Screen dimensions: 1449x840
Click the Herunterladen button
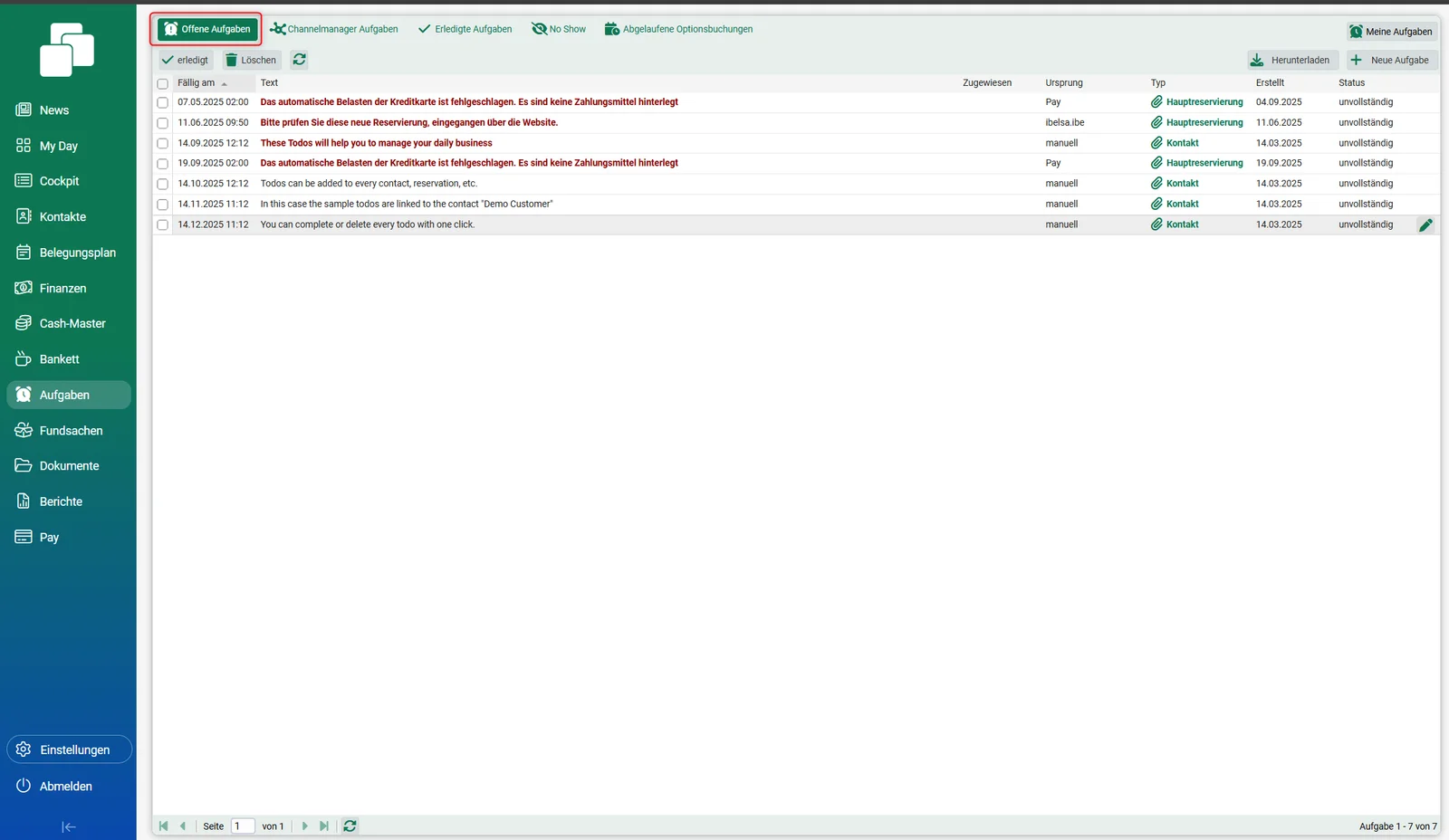point(1292,60)
